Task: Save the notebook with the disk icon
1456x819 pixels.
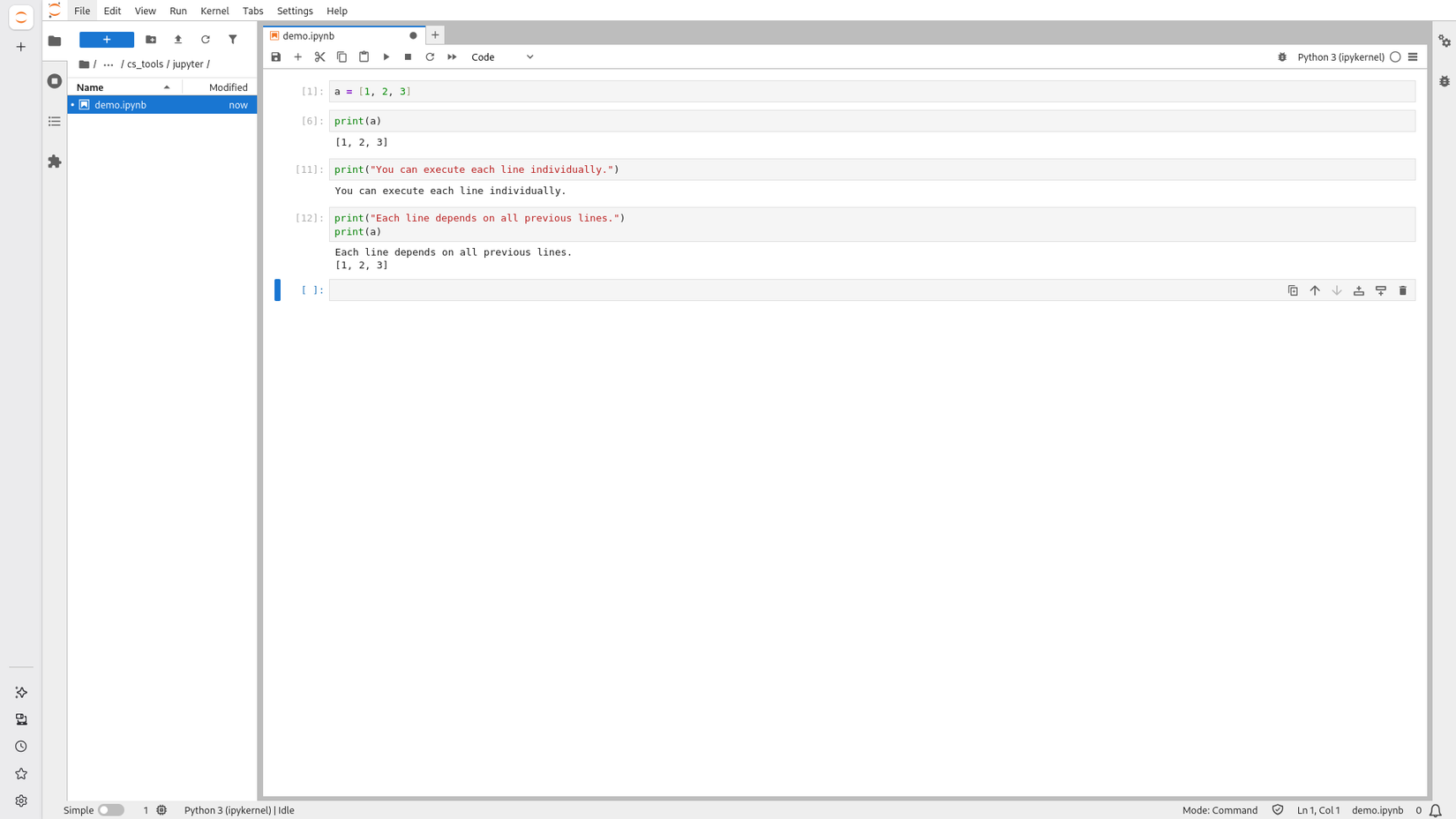Action: point(275,56)
